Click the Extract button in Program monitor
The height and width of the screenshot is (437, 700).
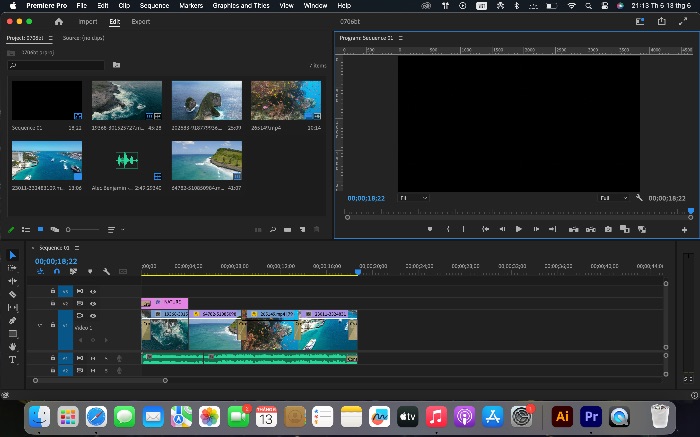tap(591, 229)
